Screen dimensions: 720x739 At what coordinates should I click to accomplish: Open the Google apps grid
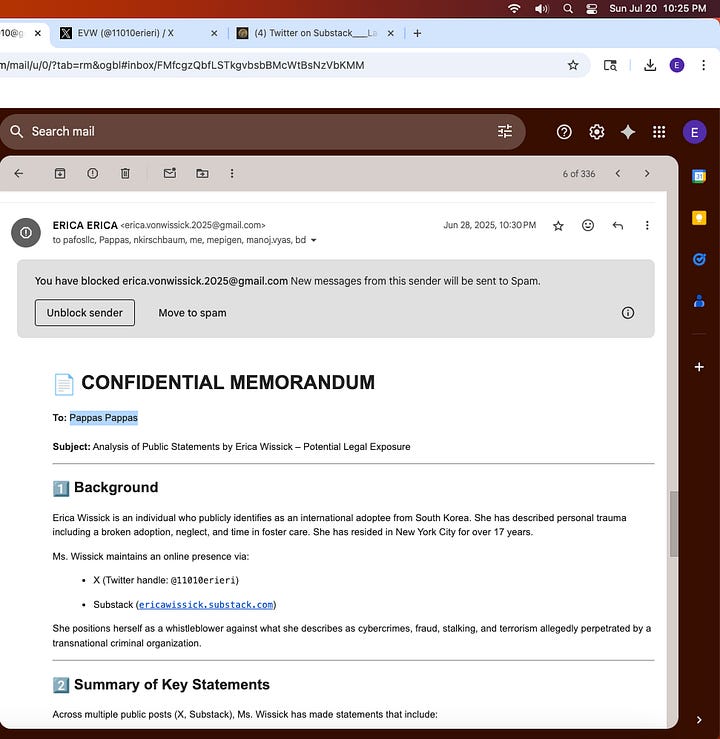pyautogui.click(x=659, y=132)
